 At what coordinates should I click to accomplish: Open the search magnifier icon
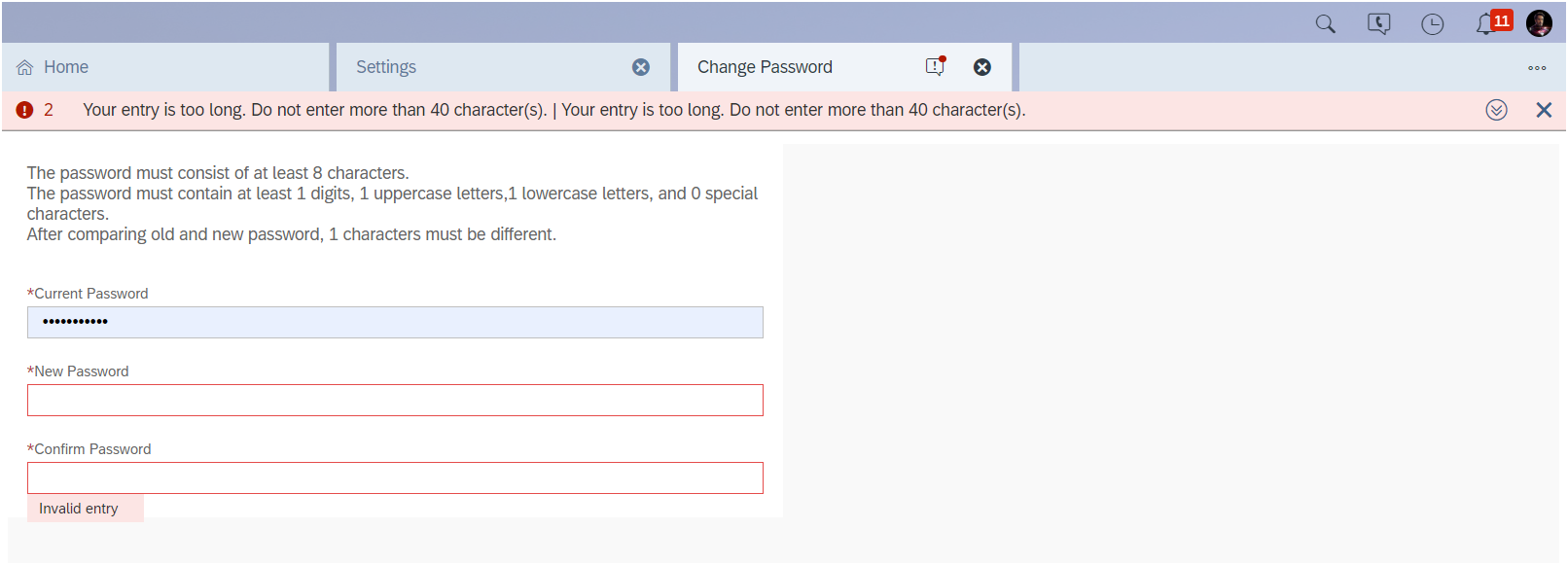coord(1325,23)
